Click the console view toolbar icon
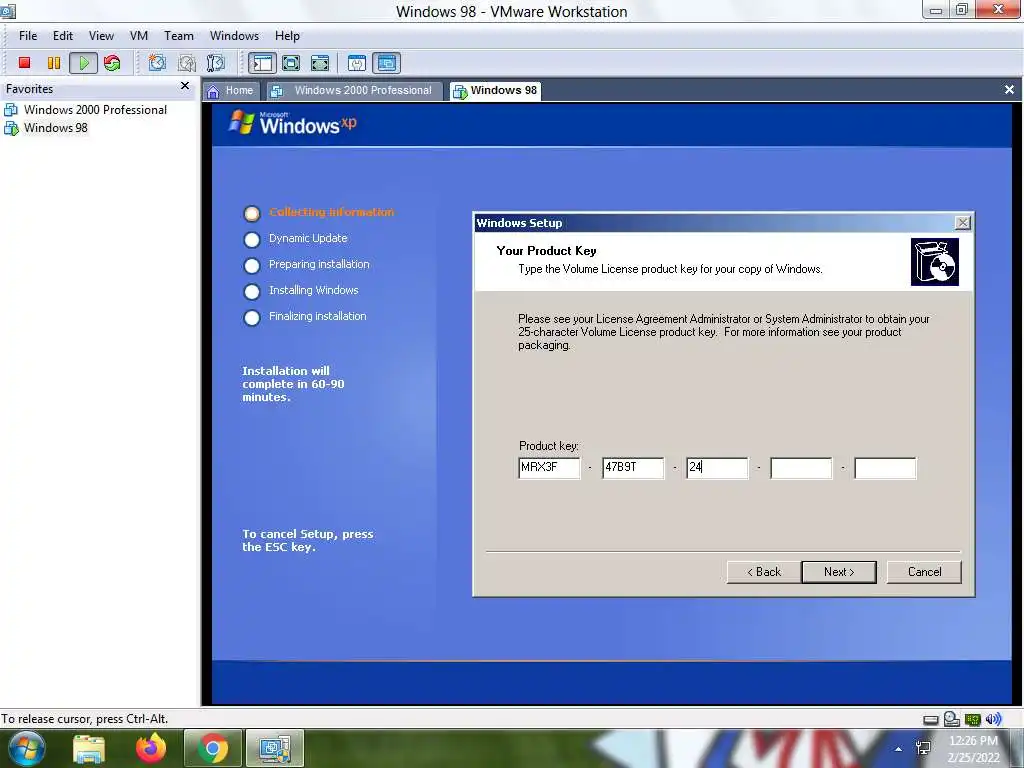The width and height of the screenshot is (1024, 768). click(387, 63)
